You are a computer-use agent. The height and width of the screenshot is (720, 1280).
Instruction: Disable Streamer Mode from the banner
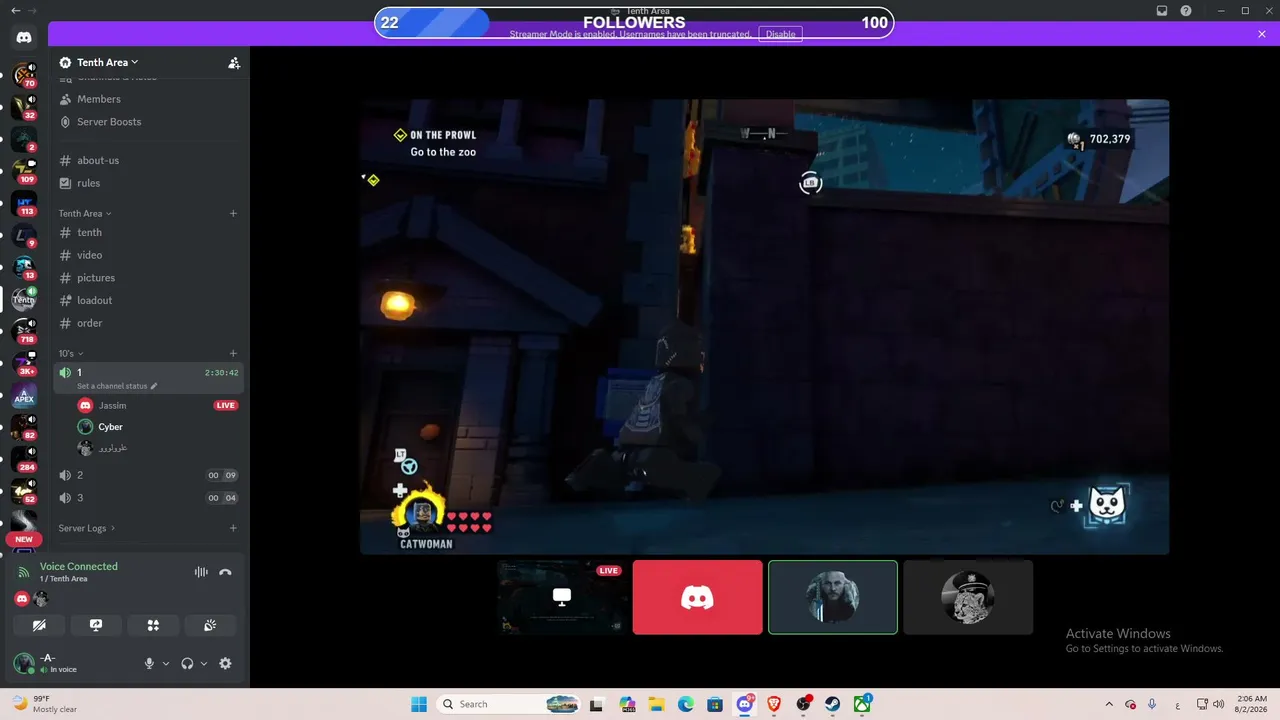click(x=780, y=34)
